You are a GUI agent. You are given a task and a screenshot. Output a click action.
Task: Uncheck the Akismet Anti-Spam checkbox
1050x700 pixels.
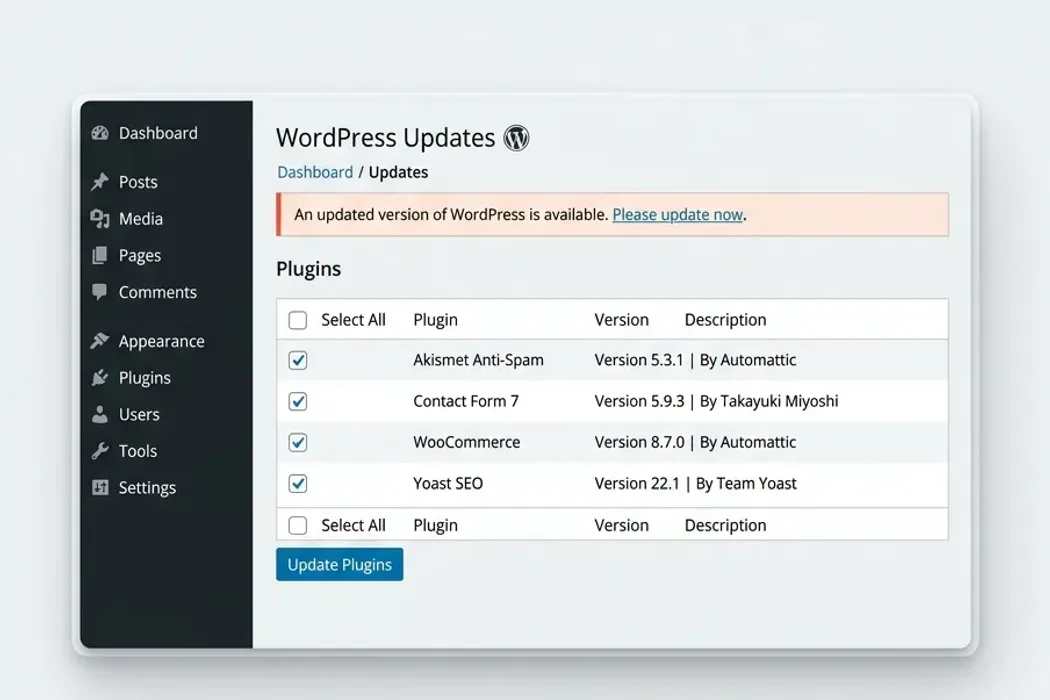(x=298, y=360)
